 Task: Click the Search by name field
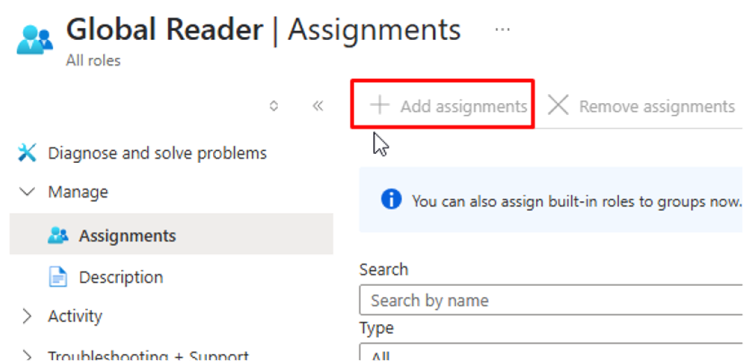coord(551,300)
